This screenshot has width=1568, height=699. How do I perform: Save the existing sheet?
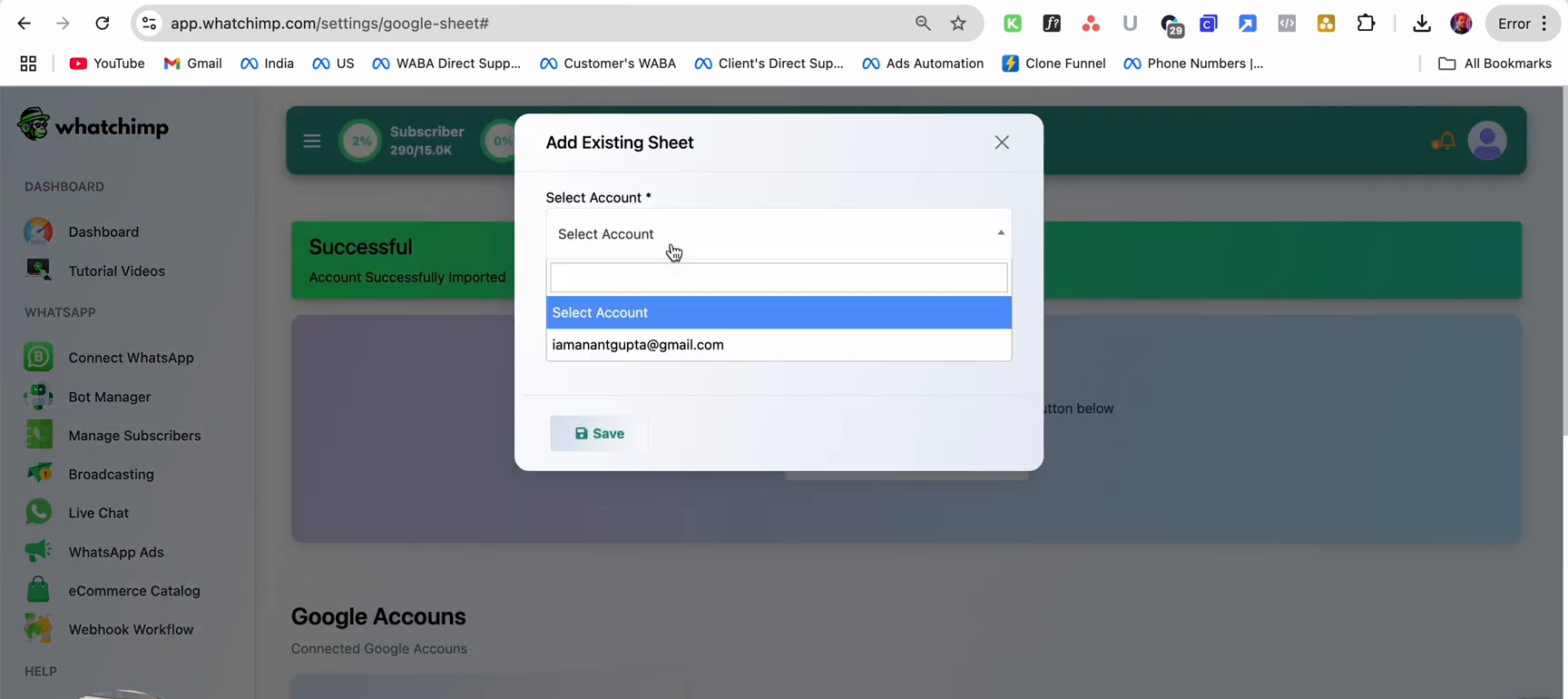[x=599, y=434]
